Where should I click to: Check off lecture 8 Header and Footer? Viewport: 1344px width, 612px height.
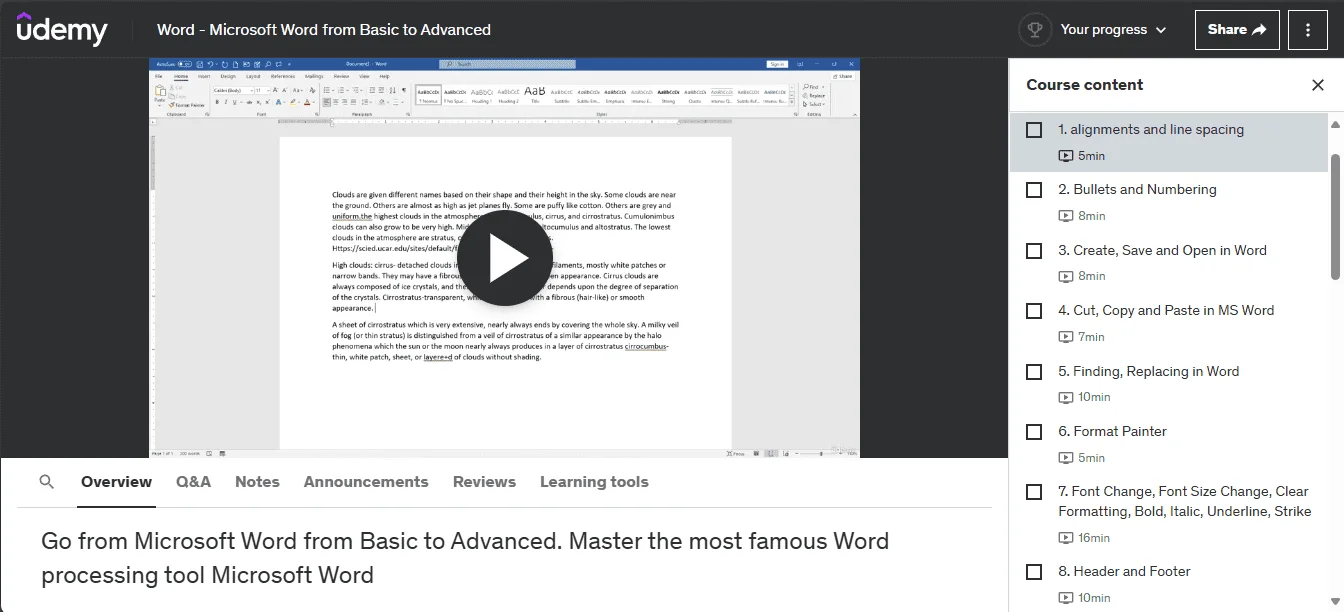[x=1034, y=572]
